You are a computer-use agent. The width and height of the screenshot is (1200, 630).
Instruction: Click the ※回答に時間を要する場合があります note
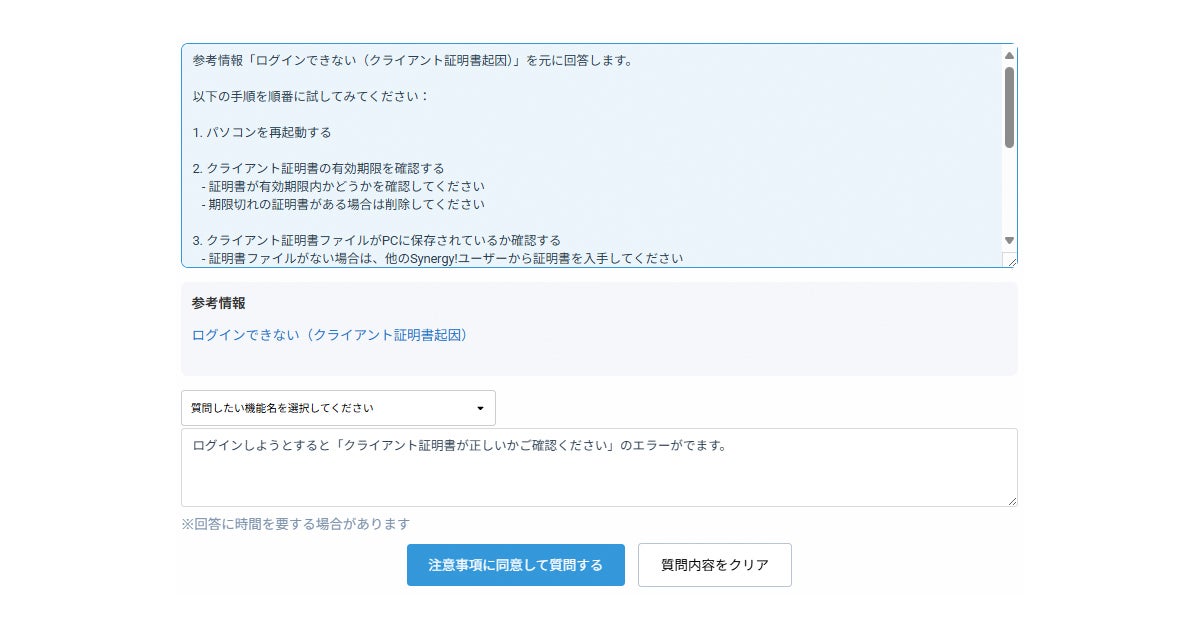tap(295, 524)
